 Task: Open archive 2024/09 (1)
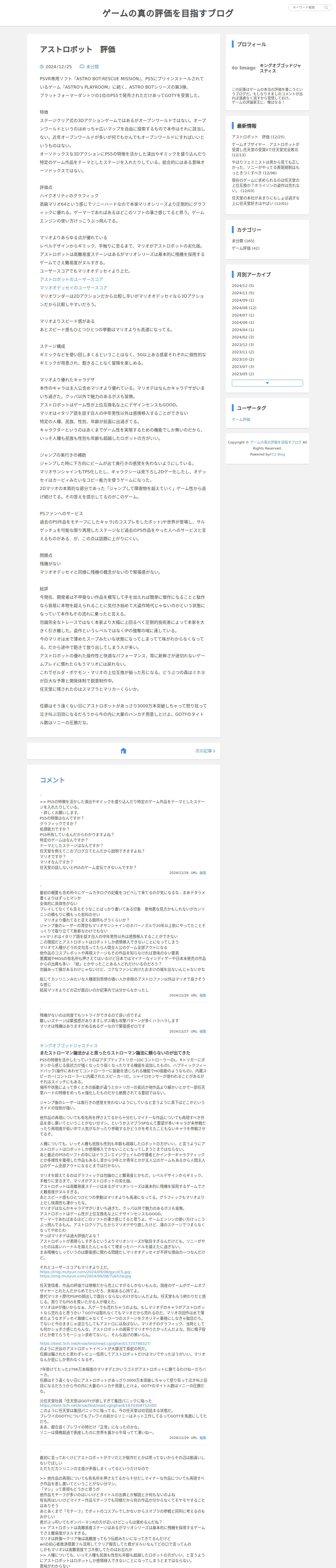tap(243, 300)
